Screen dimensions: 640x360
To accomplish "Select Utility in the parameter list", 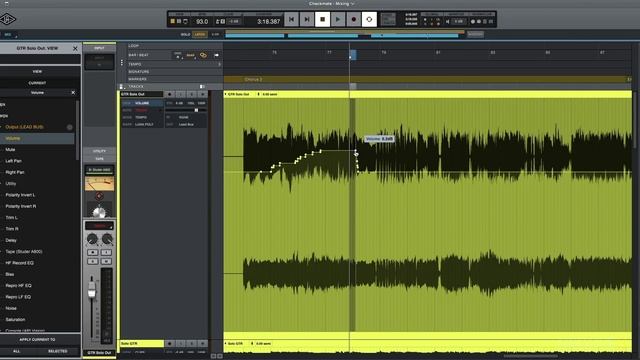I will (11, 184).
